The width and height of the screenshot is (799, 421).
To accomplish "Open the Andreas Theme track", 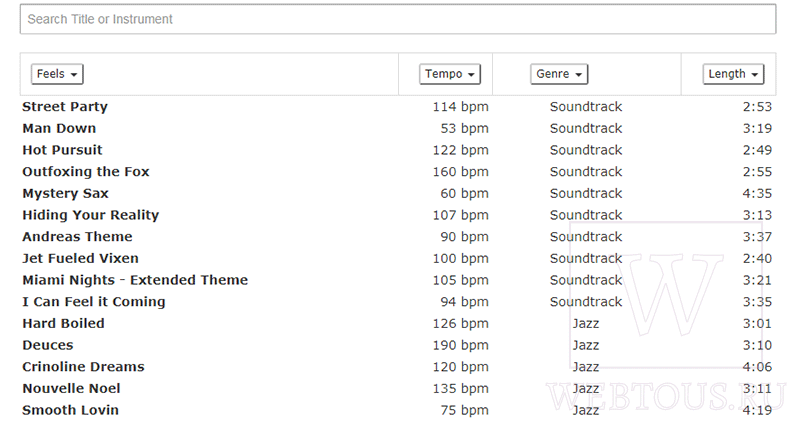I will point(77,237).
